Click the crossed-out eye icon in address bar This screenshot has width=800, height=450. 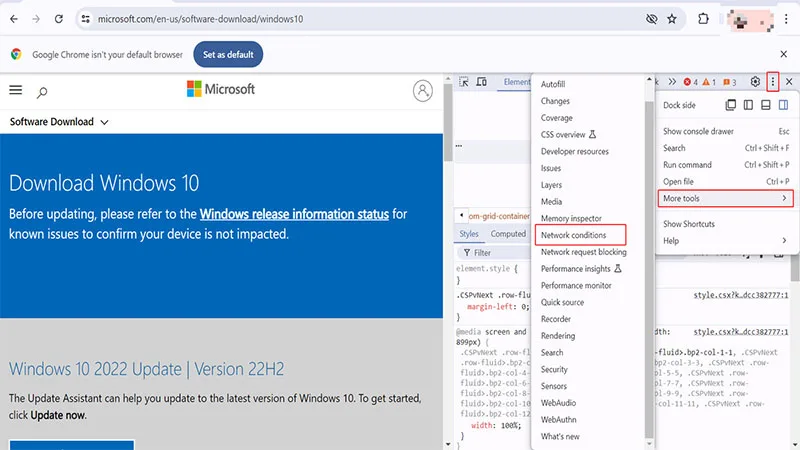652,19
